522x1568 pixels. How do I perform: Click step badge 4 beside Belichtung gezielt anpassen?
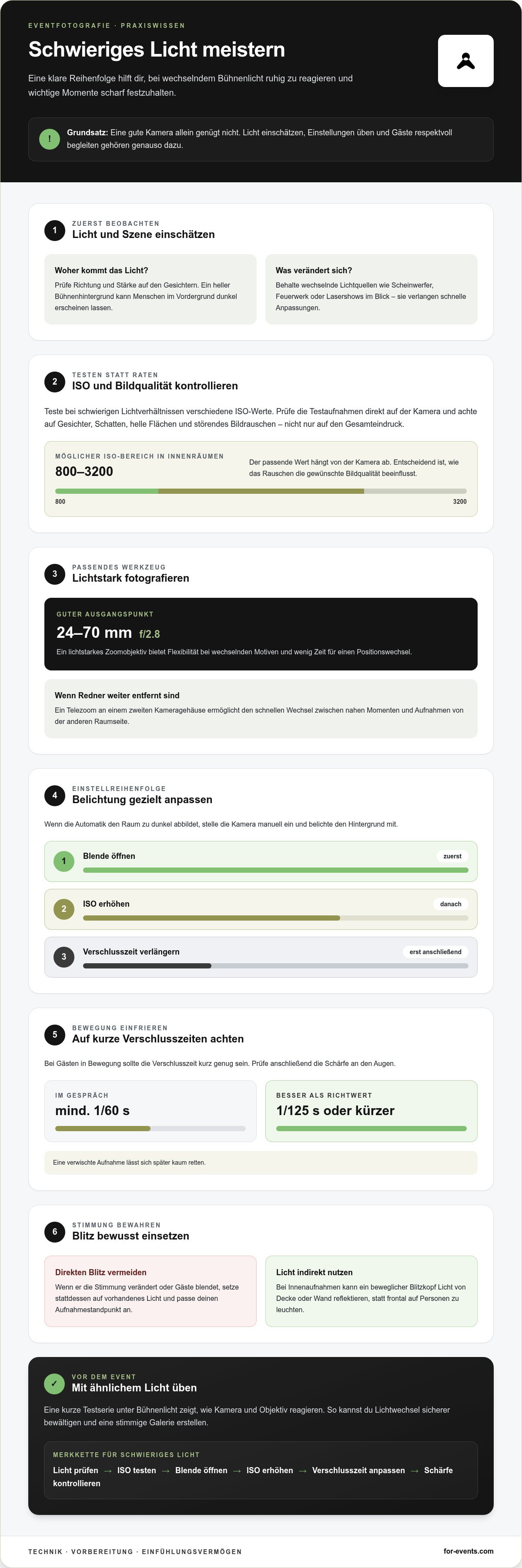(55, 796)
